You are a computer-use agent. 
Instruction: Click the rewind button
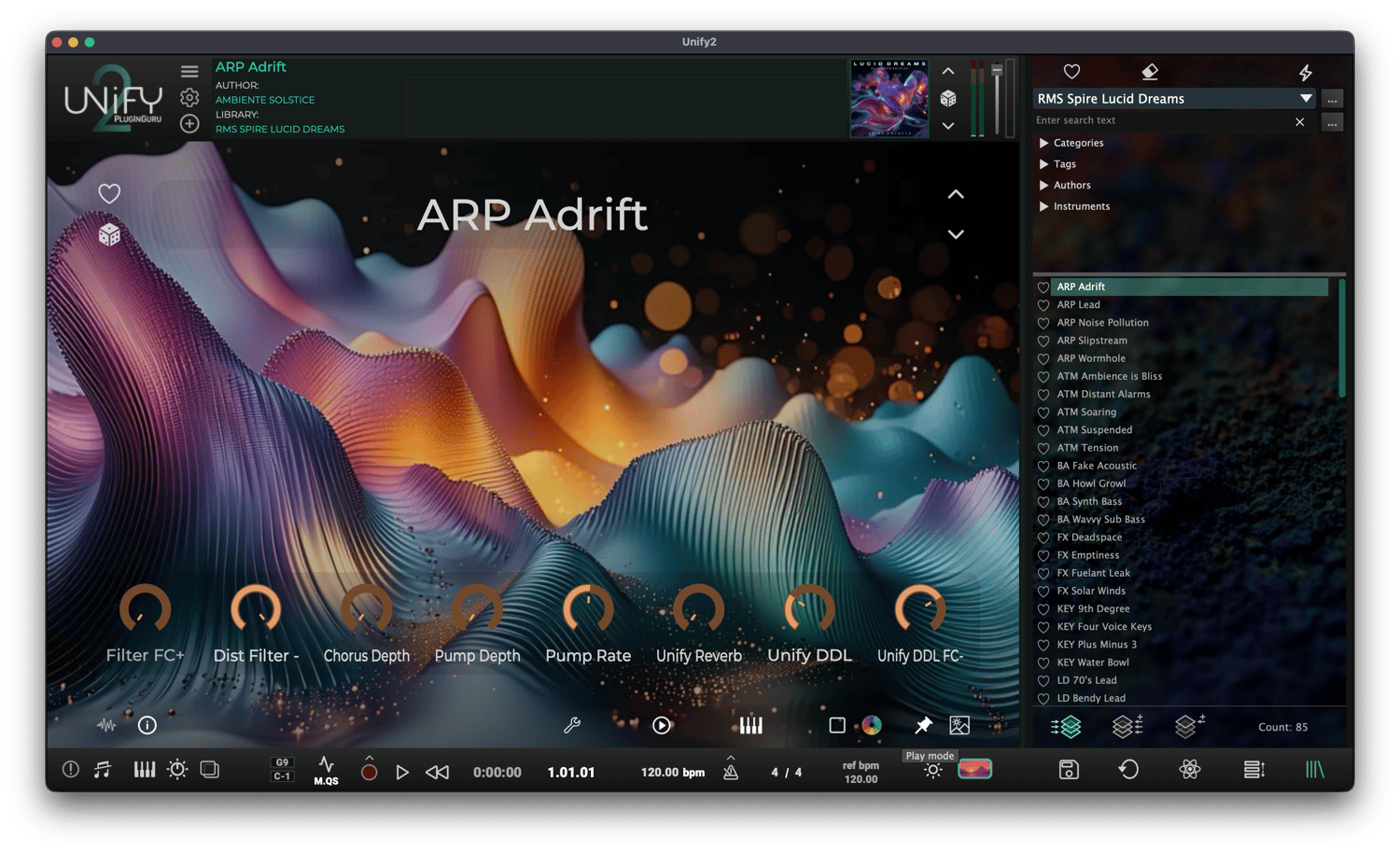point(437,772)
